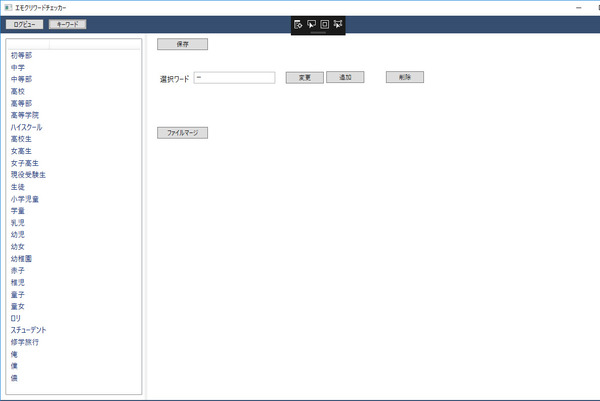
Task: Select the 幼稚園 list entry
Action: (x=21, y=259)
